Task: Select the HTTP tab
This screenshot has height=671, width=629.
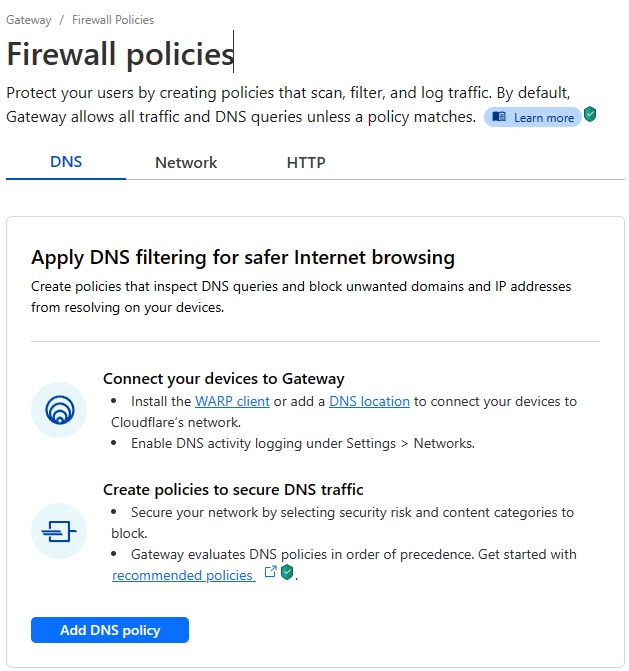Action: pos(306,162)
